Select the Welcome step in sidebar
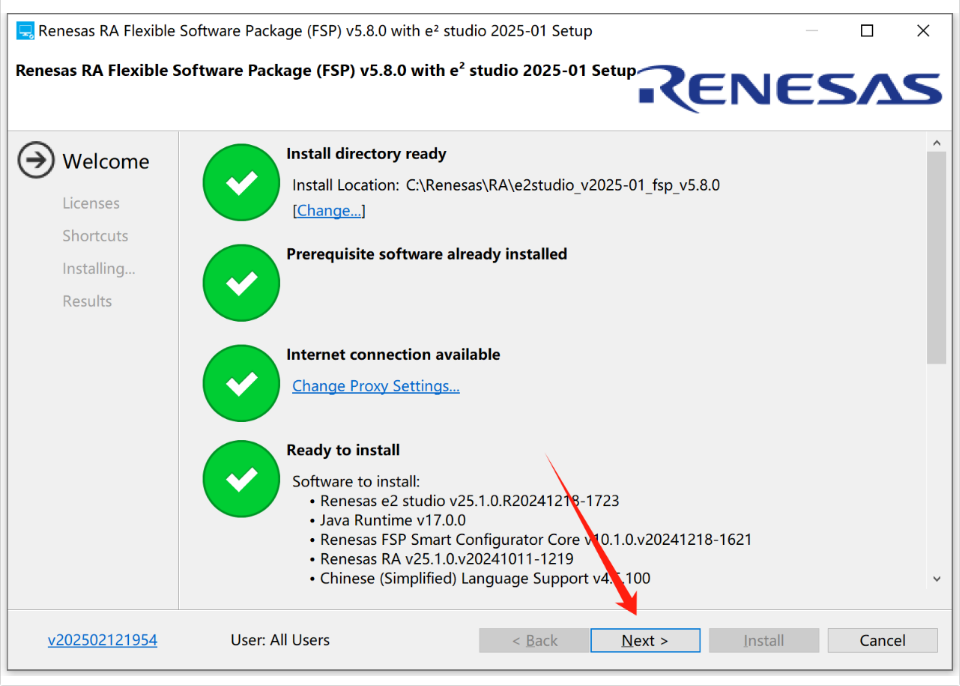 tap(106, 161)
